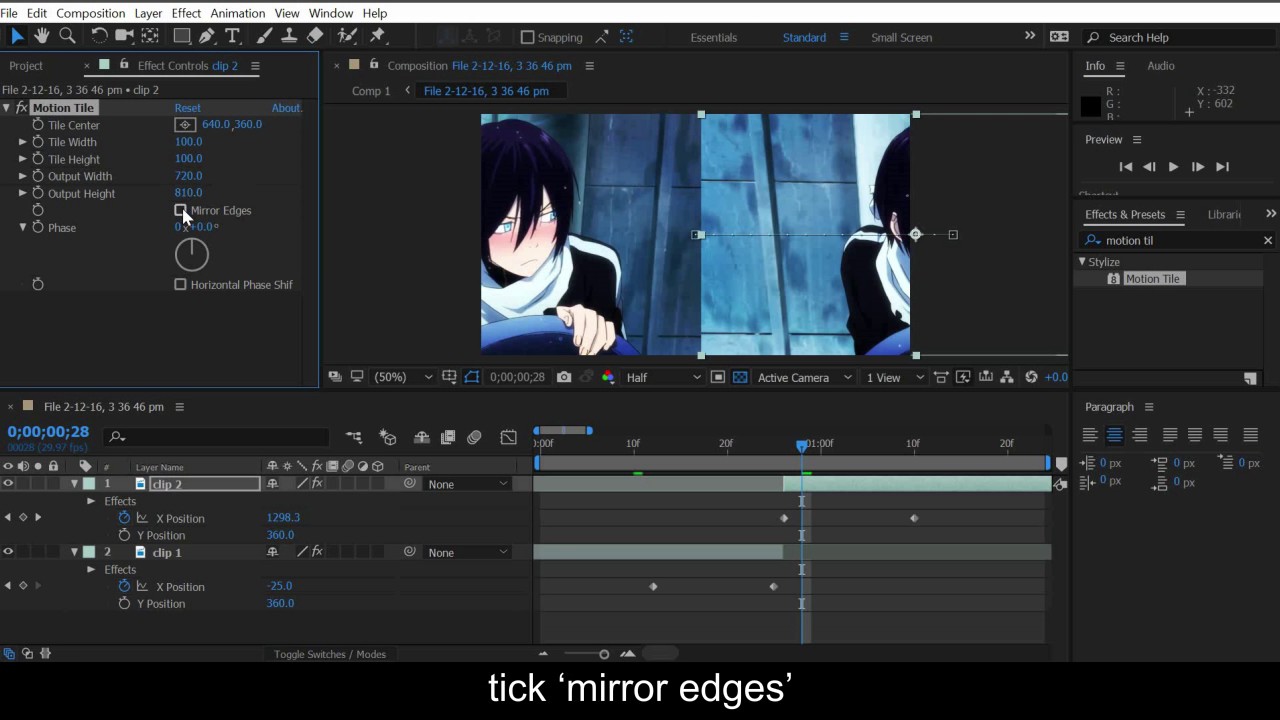This screenshot has height=720, width=1280.
Task: Click the snapshot camera icon
Action: click(565, 377)
